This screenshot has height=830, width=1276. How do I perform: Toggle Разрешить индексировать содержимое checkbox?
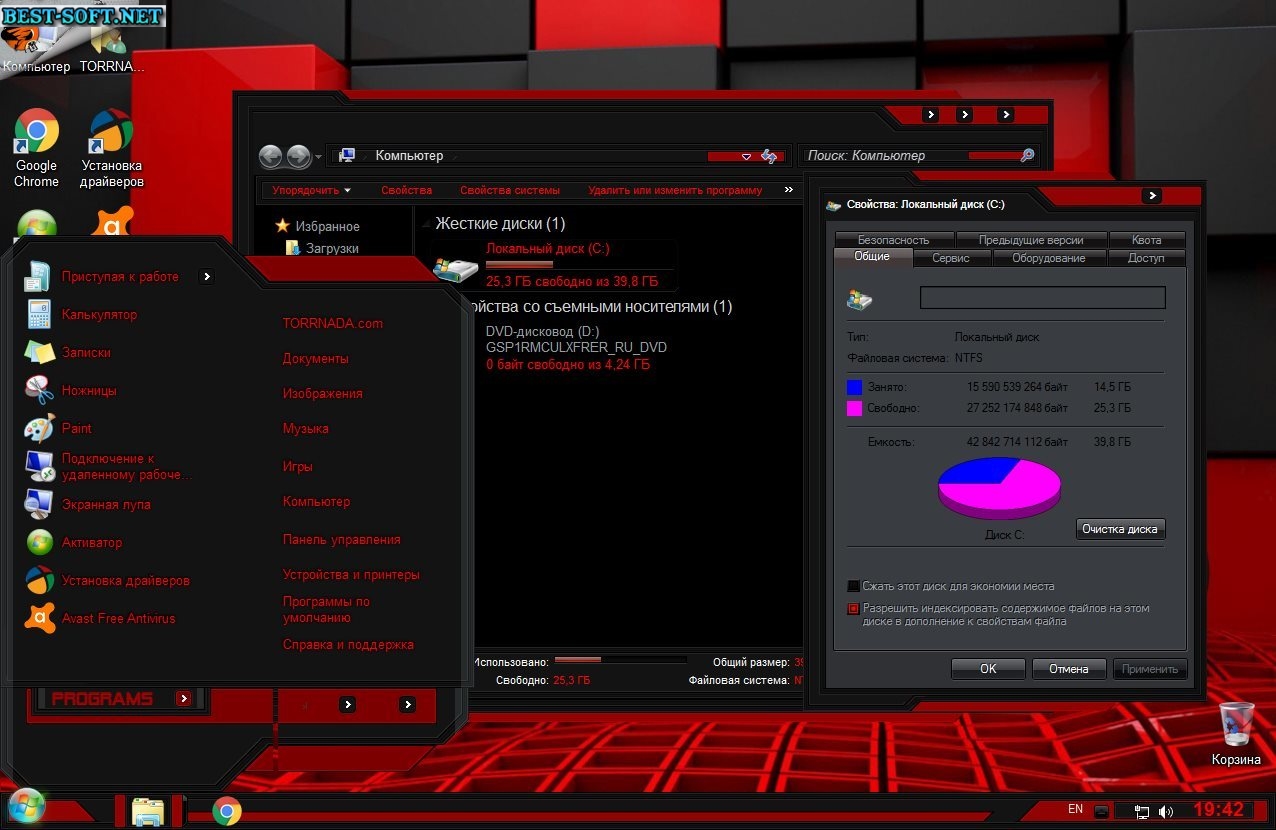(x=853, y=608)
